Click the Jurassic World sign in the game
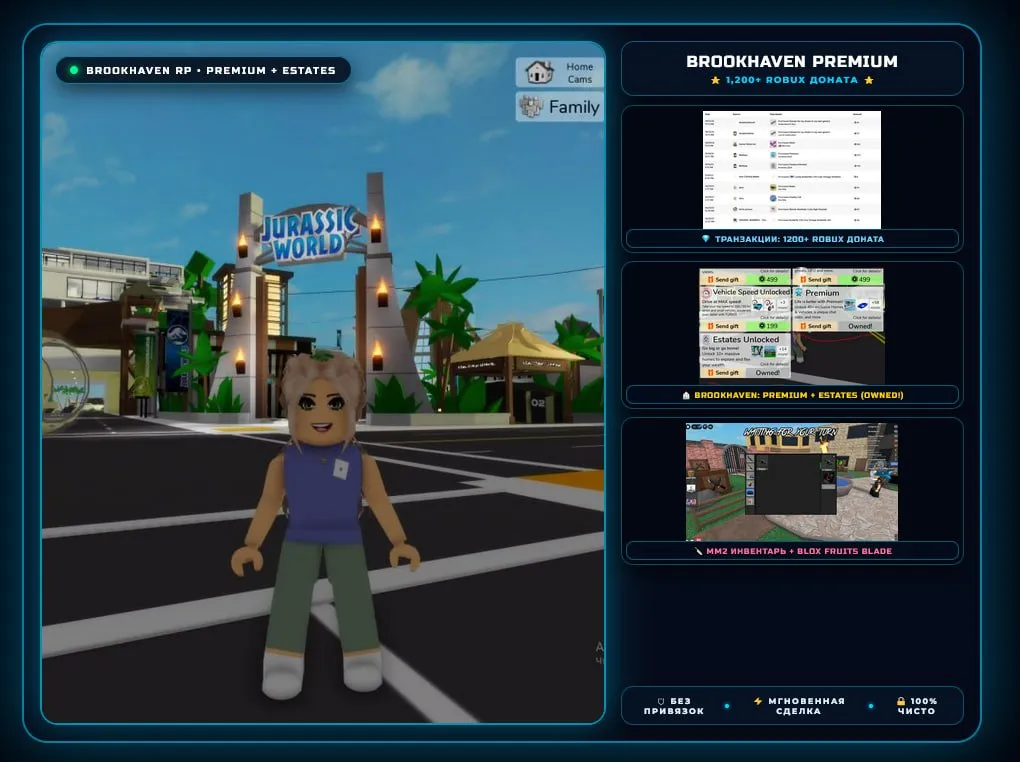1020x762 pixels. pyautogui.click(x=310, y=234)
